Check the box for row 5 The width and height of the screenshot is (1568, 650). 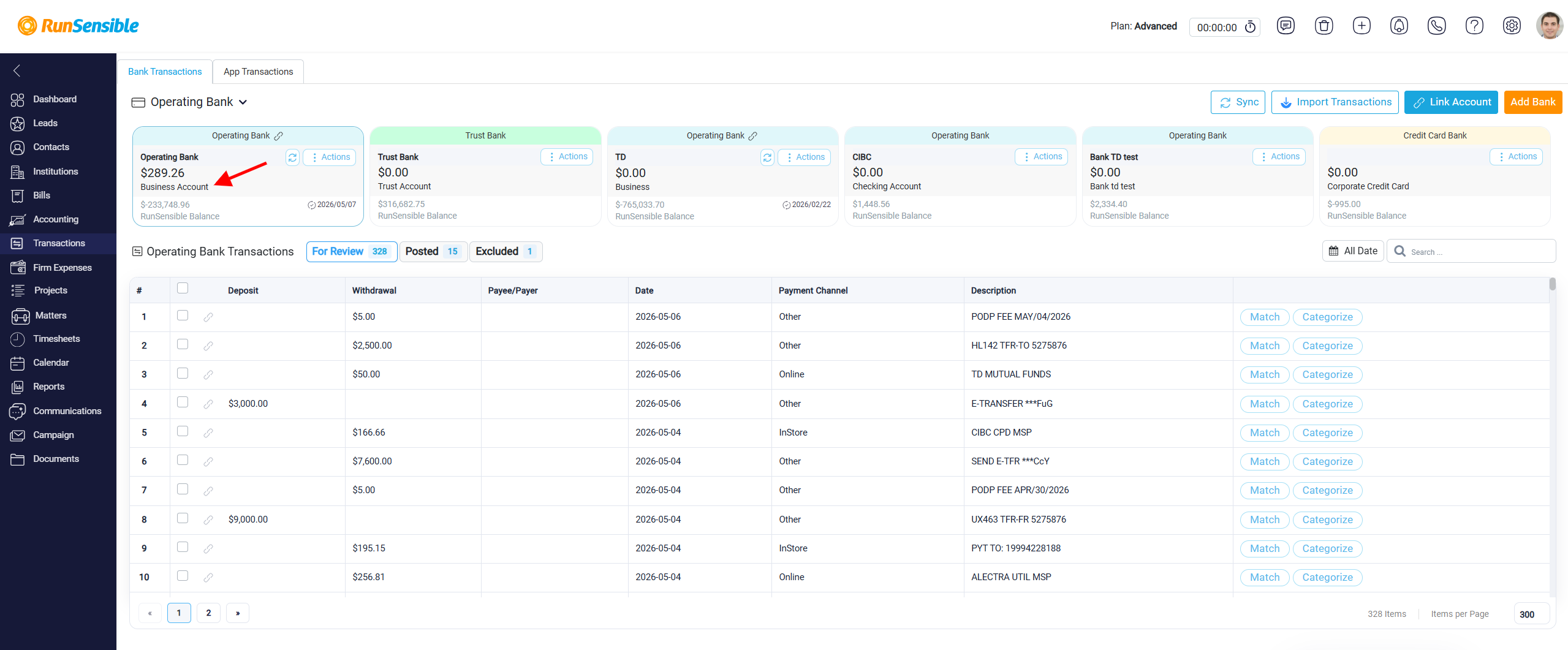click(183, 431)
